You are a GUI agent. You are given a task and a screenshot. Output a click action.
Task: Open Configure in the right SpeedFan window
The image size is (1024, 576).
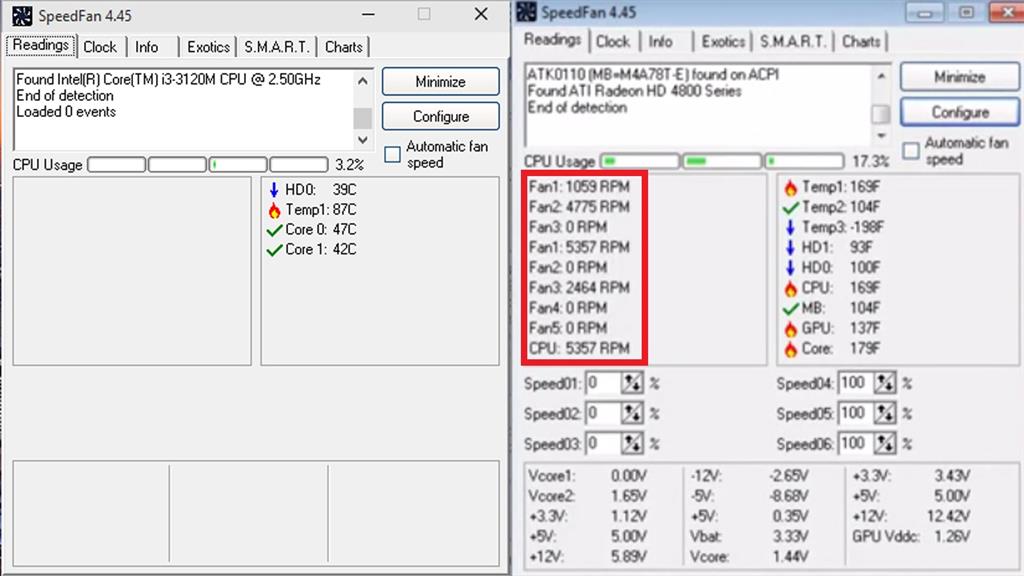point(960,112)
